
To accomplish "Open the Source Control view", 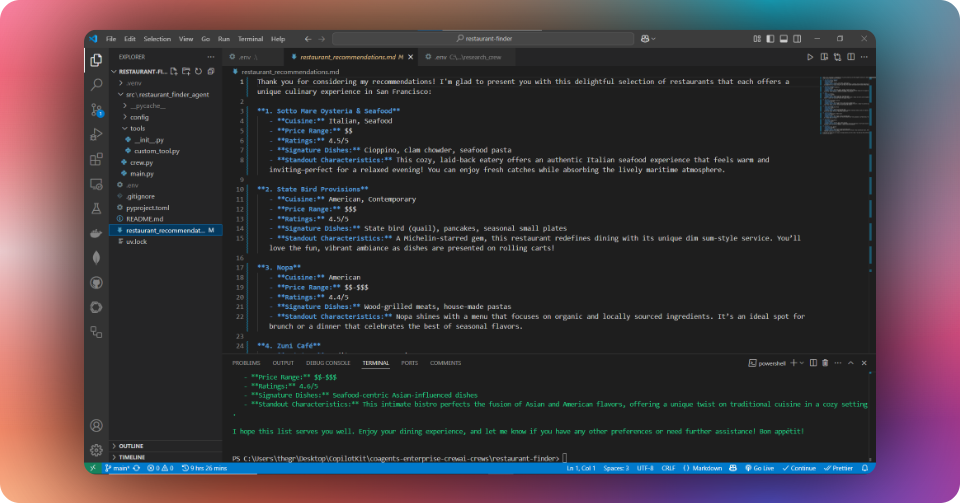I will (x=96, y=110).
